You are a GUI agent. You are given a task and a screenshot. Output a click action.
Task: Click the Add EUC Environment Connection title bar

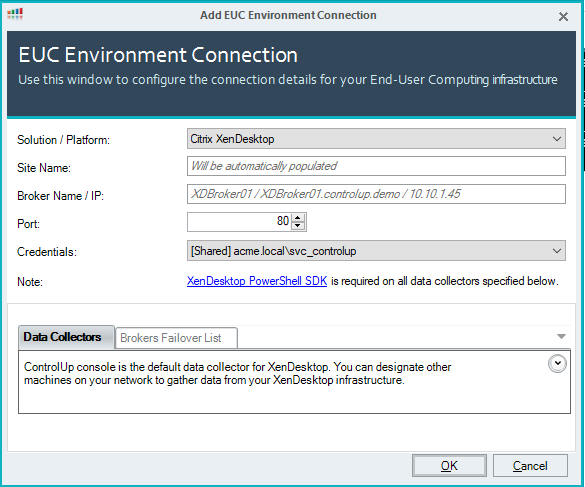pos(288,15)
